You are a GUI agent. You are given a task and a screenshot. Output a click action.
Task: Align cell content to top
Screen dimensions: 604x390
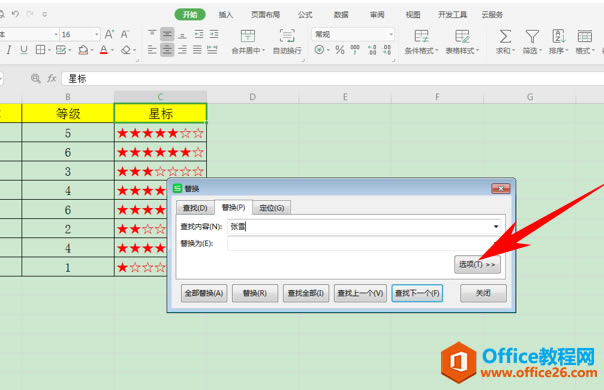pyautogui.click(x=152, y=34)
